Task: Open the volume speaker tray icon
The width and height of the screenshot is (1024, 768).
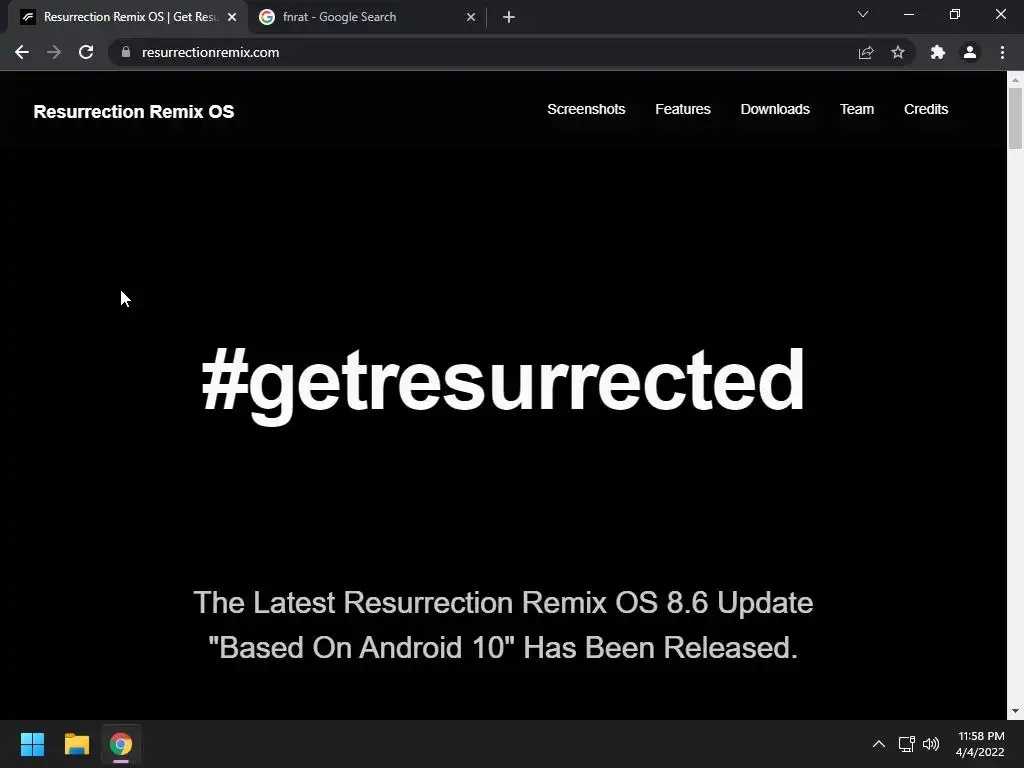Action: (931, 744)
